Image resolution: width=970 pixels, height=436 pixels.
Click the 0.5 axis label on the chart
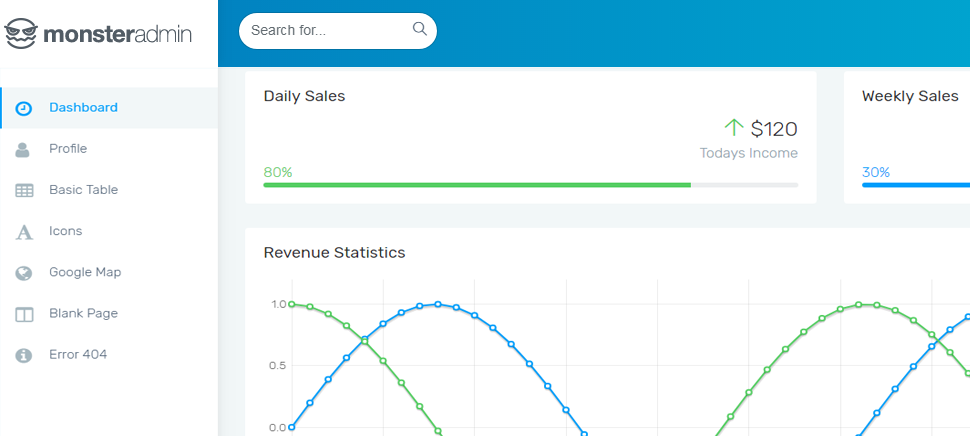279,365
